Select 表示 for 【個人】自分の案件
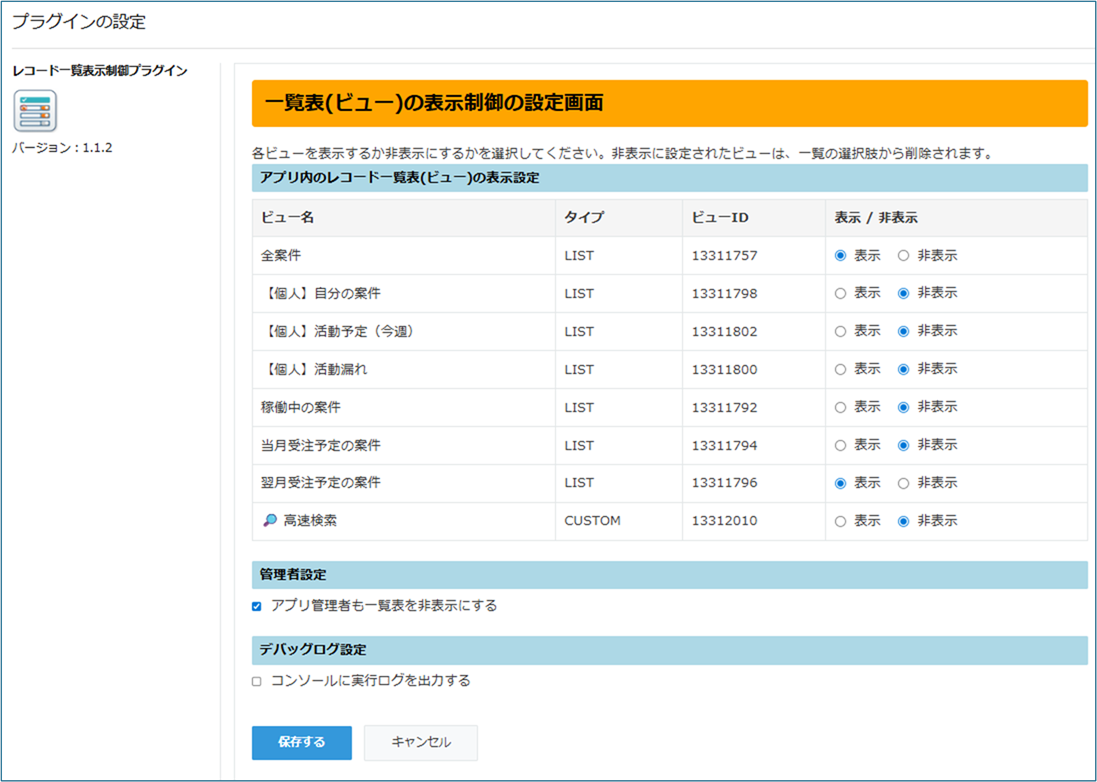 [x=840, y=294]
